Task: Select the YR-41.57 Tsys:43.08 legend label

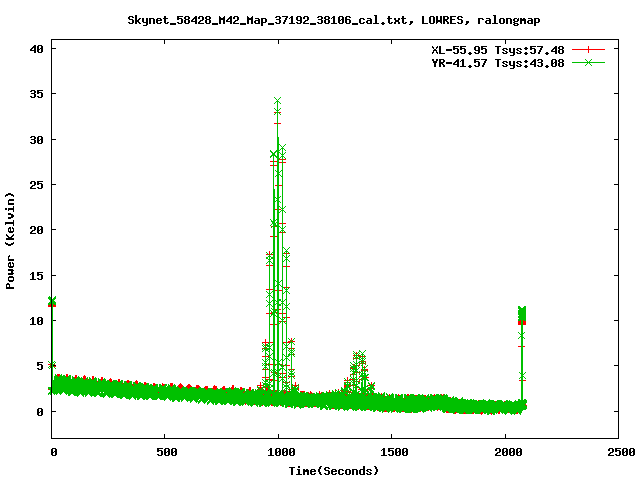Action: pos(498,63)
